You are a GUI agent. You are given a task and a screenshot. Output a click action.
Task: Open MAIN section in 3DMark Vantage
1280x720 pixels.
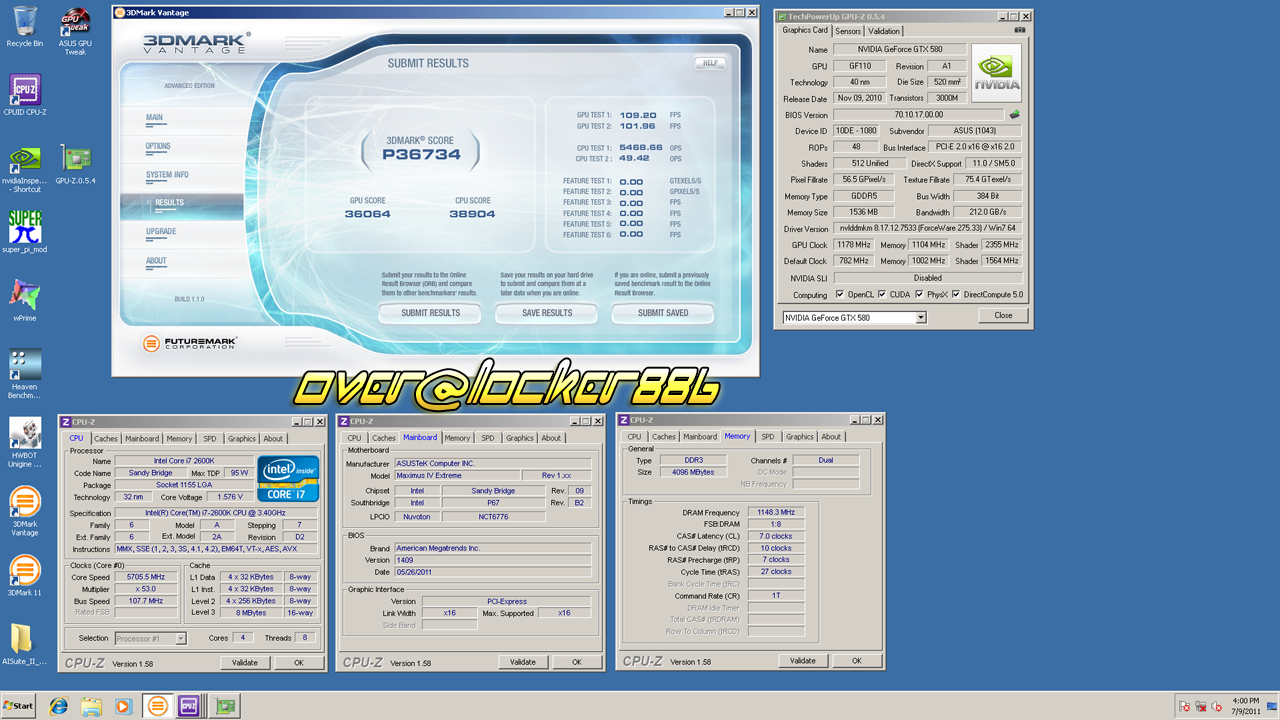click(154, 118)
